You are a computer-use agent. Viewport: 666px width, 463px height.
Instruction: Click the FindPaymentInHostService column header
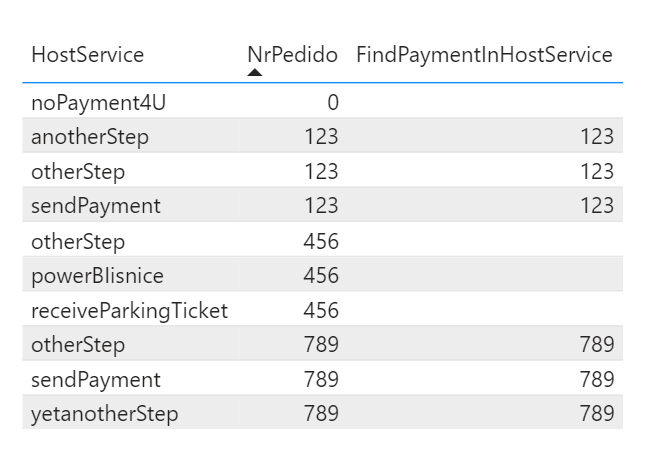pos(484,55)
